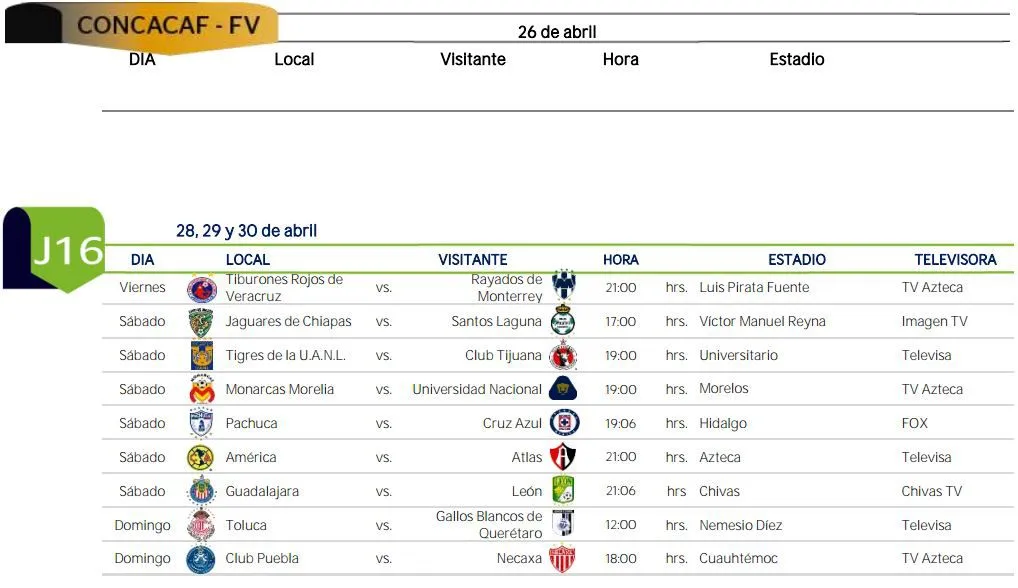Select the Necaxa team crest

point(562,559)
